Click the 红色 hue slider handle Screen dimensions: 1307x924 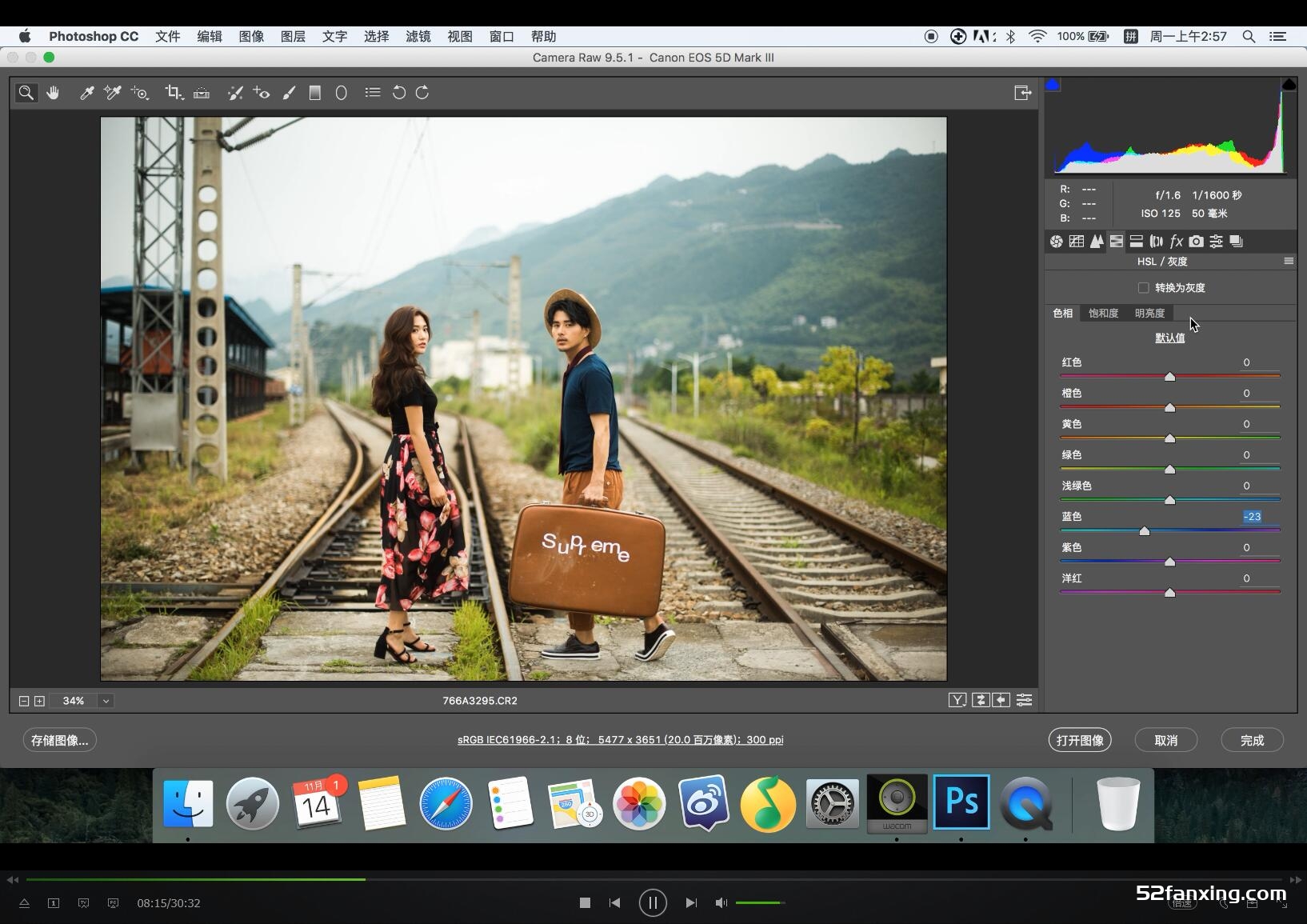tap(1169, 377)
